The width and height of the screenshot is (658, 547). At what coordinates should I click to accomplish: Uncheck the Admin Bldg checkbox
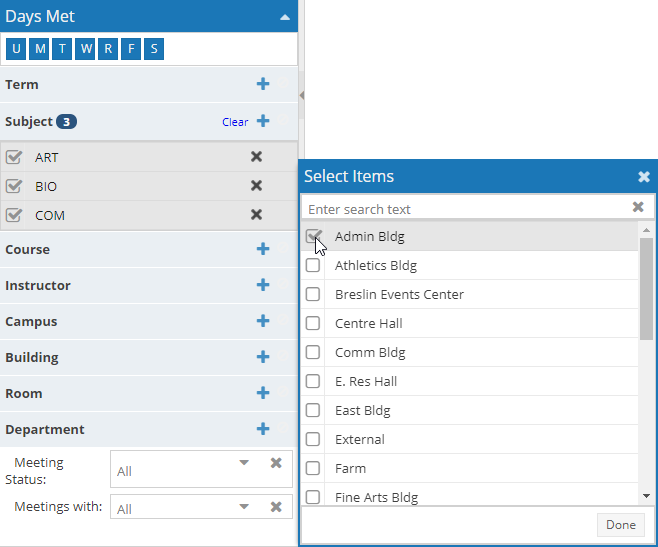(313, 236)
